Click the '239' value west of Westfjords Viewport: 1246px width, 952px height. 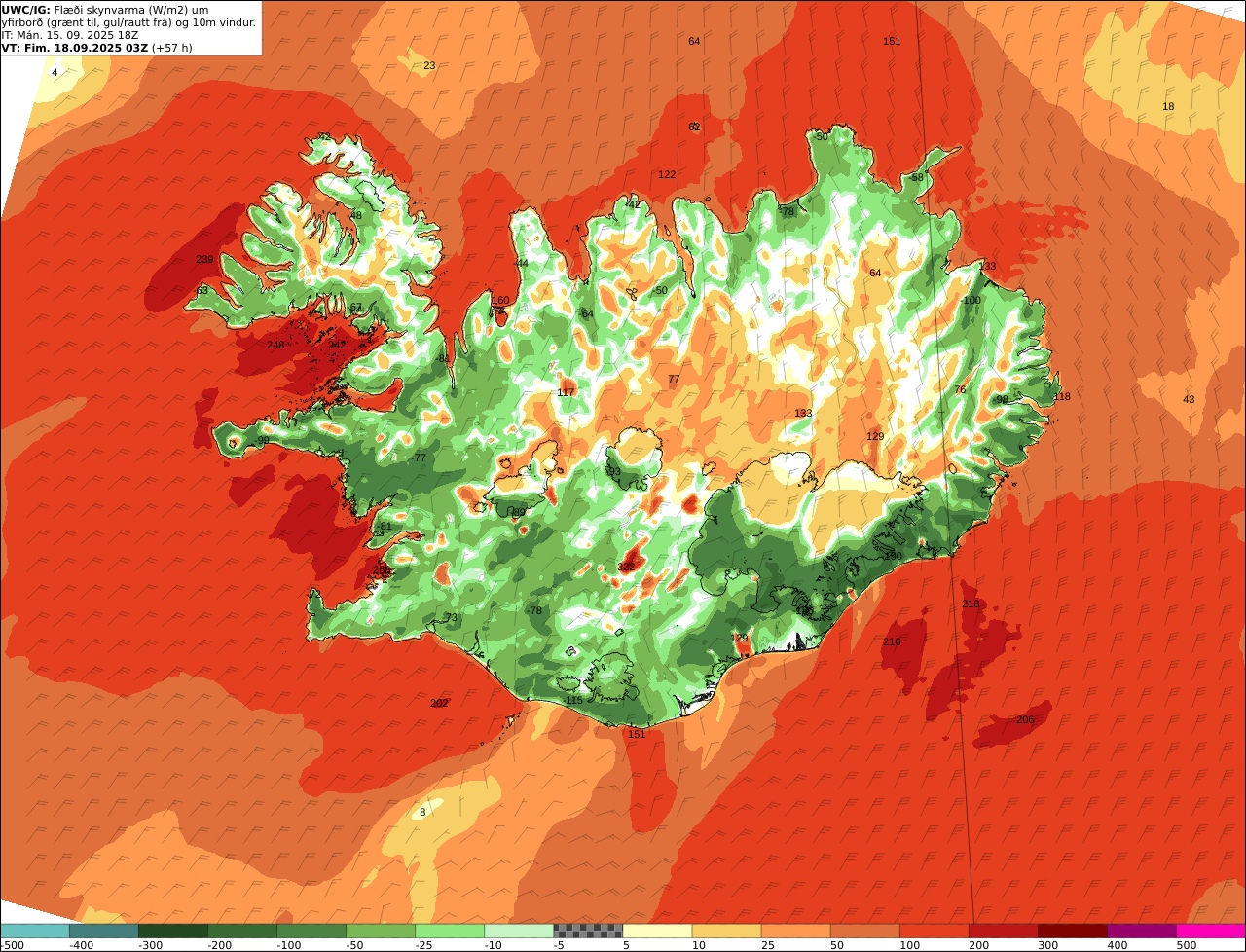[x=204, y=259]
